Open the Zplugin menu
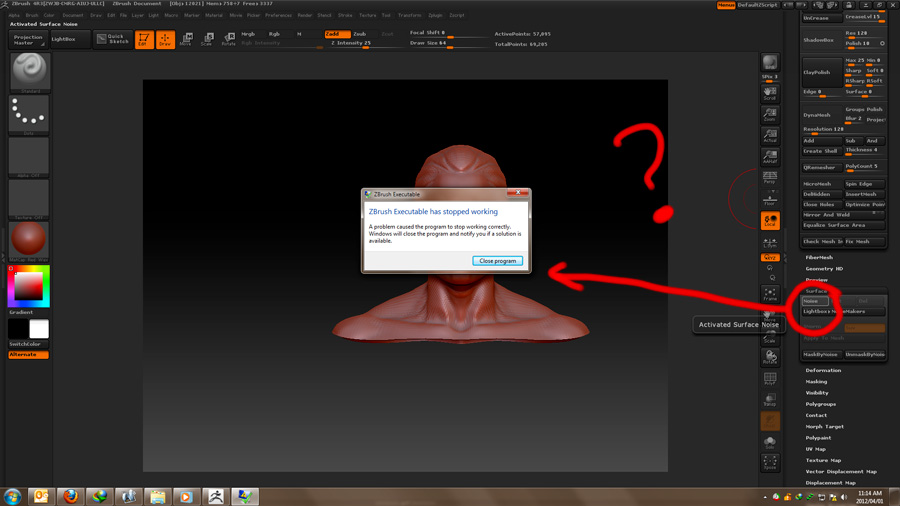 (436, 15)
